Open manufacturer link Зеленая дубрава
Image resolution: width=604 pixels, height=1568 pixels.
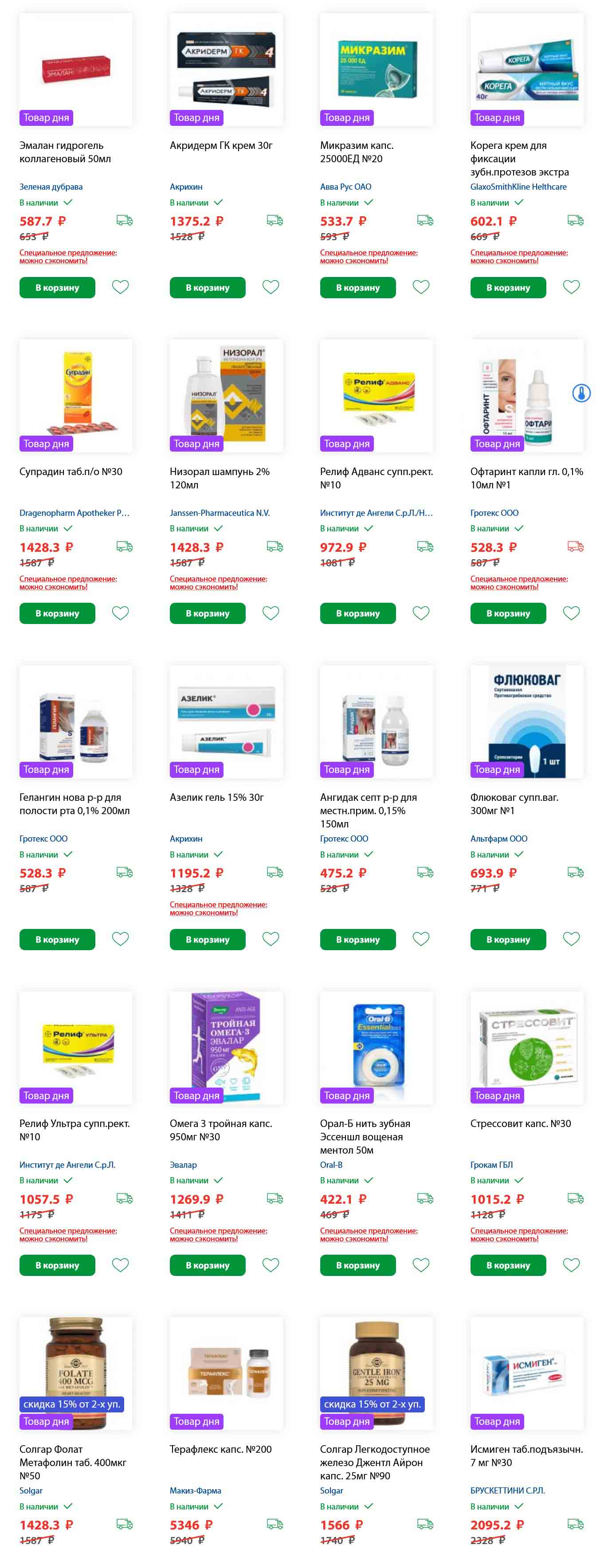[51, 187]
